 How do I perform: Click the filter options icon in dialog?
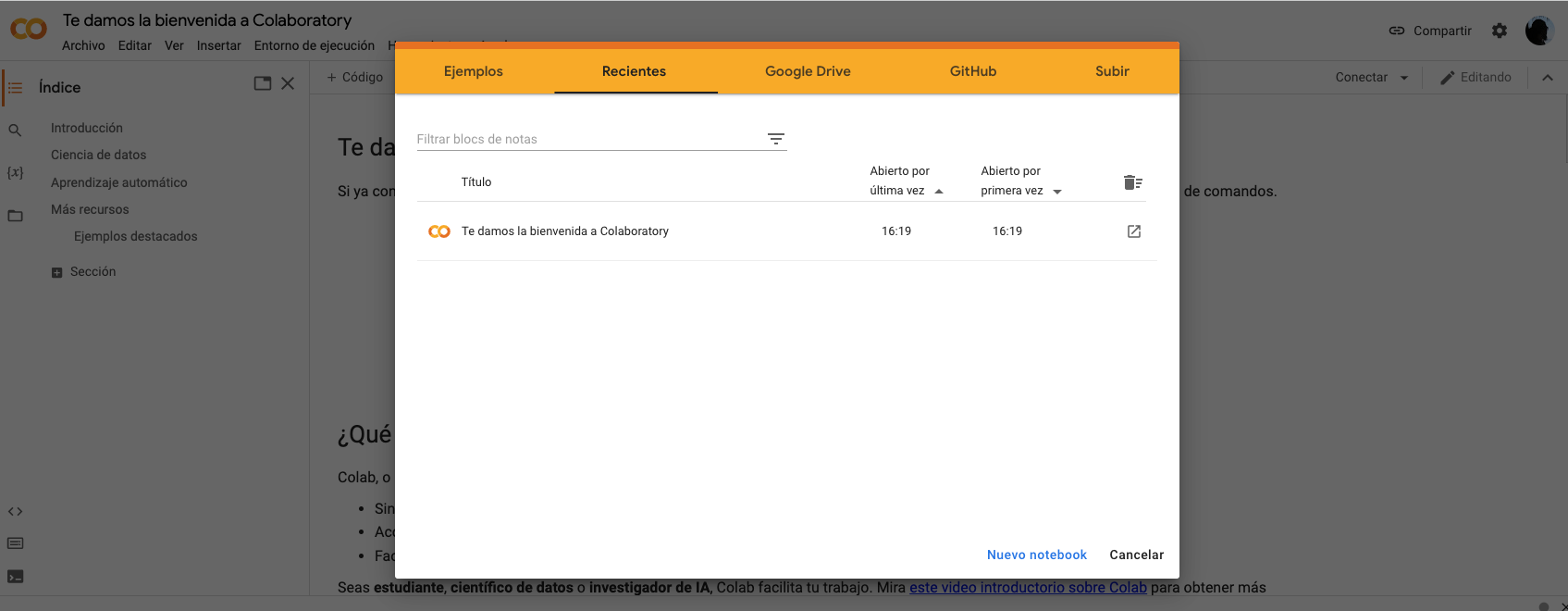pos(776,139)
